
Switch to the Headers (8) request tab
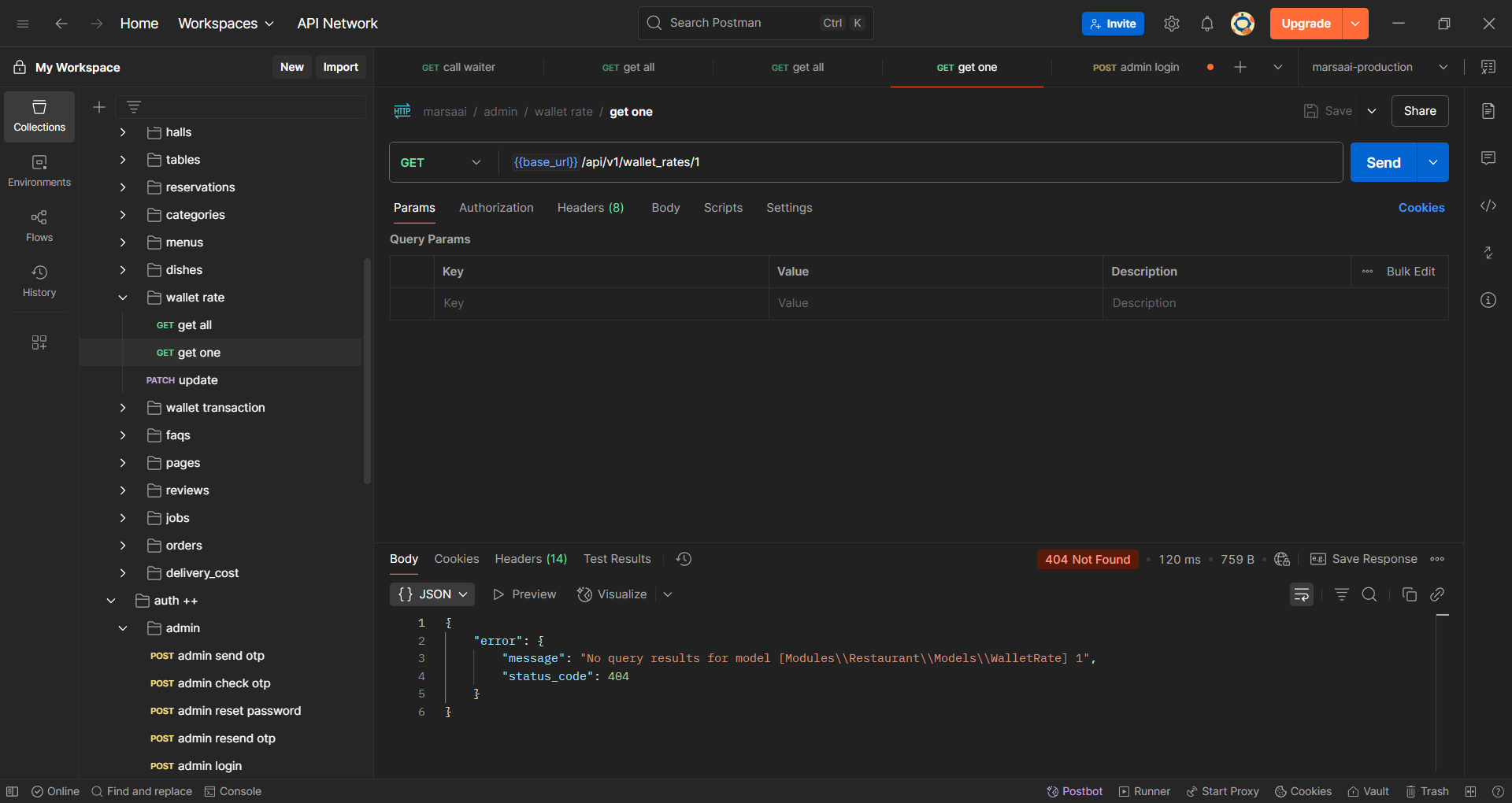(591, 208)
